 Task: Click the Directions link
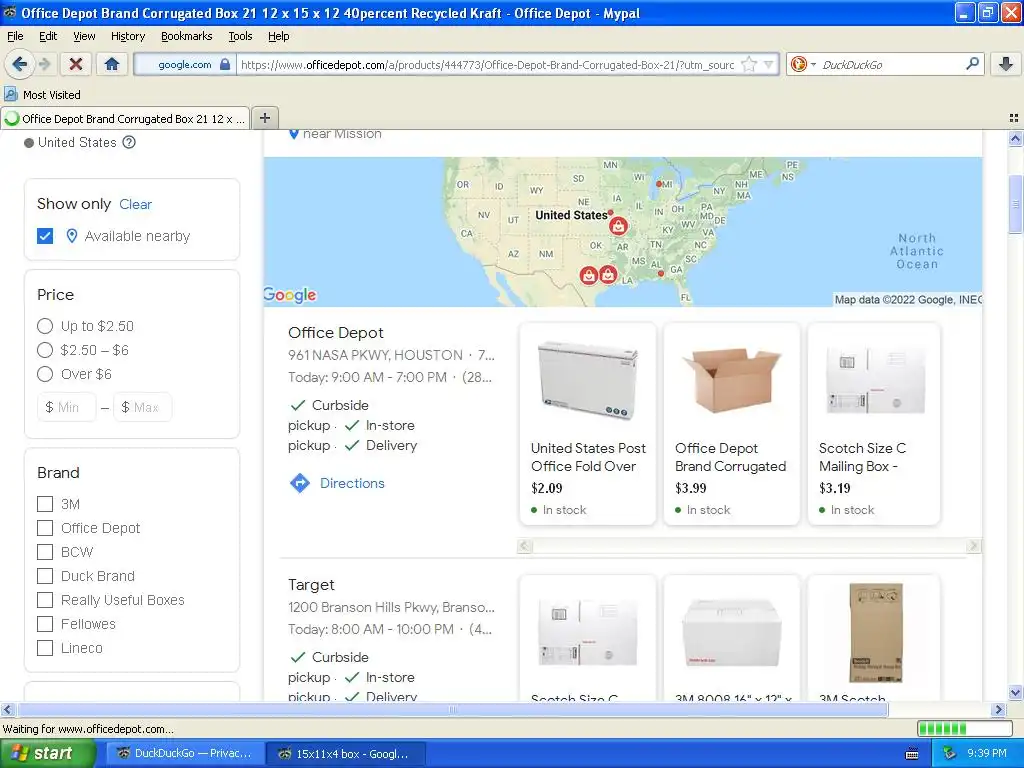click(352, 483)
